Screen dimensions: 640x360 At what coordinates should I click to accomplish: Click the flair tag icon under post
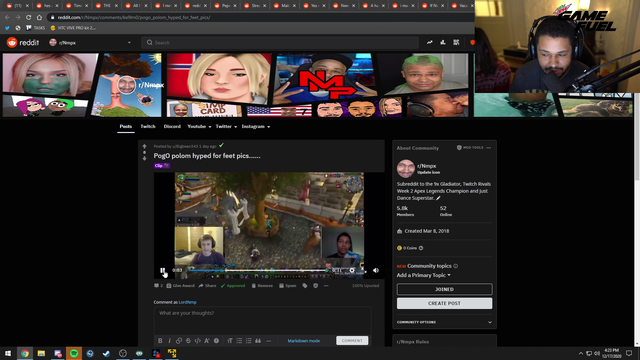[x=305, y=286]
